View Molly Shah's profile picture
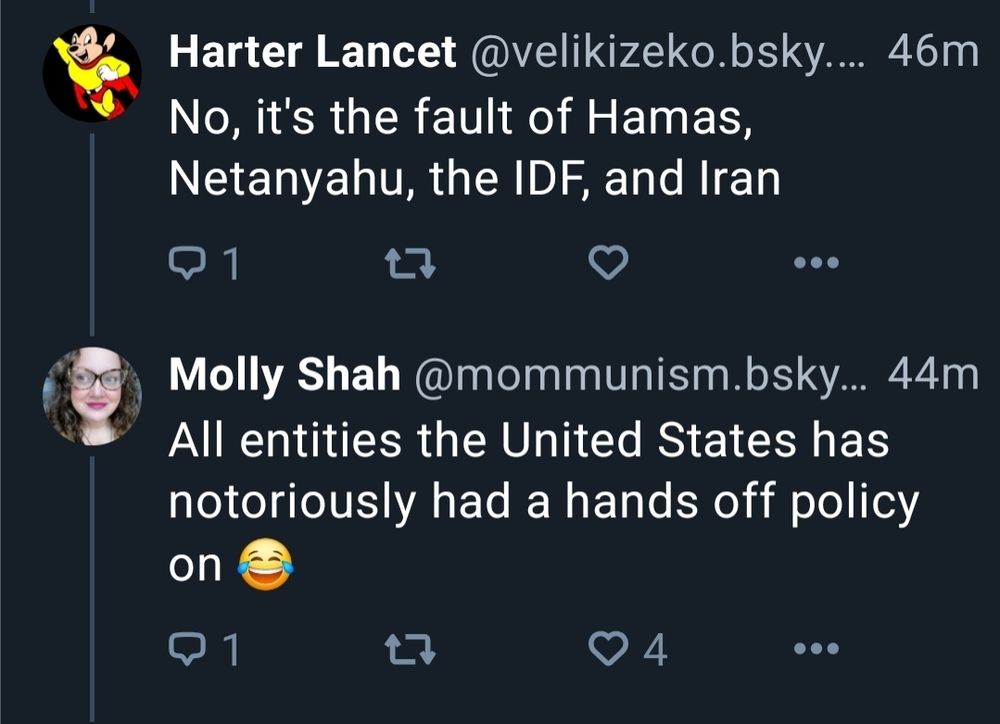The height and width of the screenshot is (724, 1000). (x=92, y=395)
